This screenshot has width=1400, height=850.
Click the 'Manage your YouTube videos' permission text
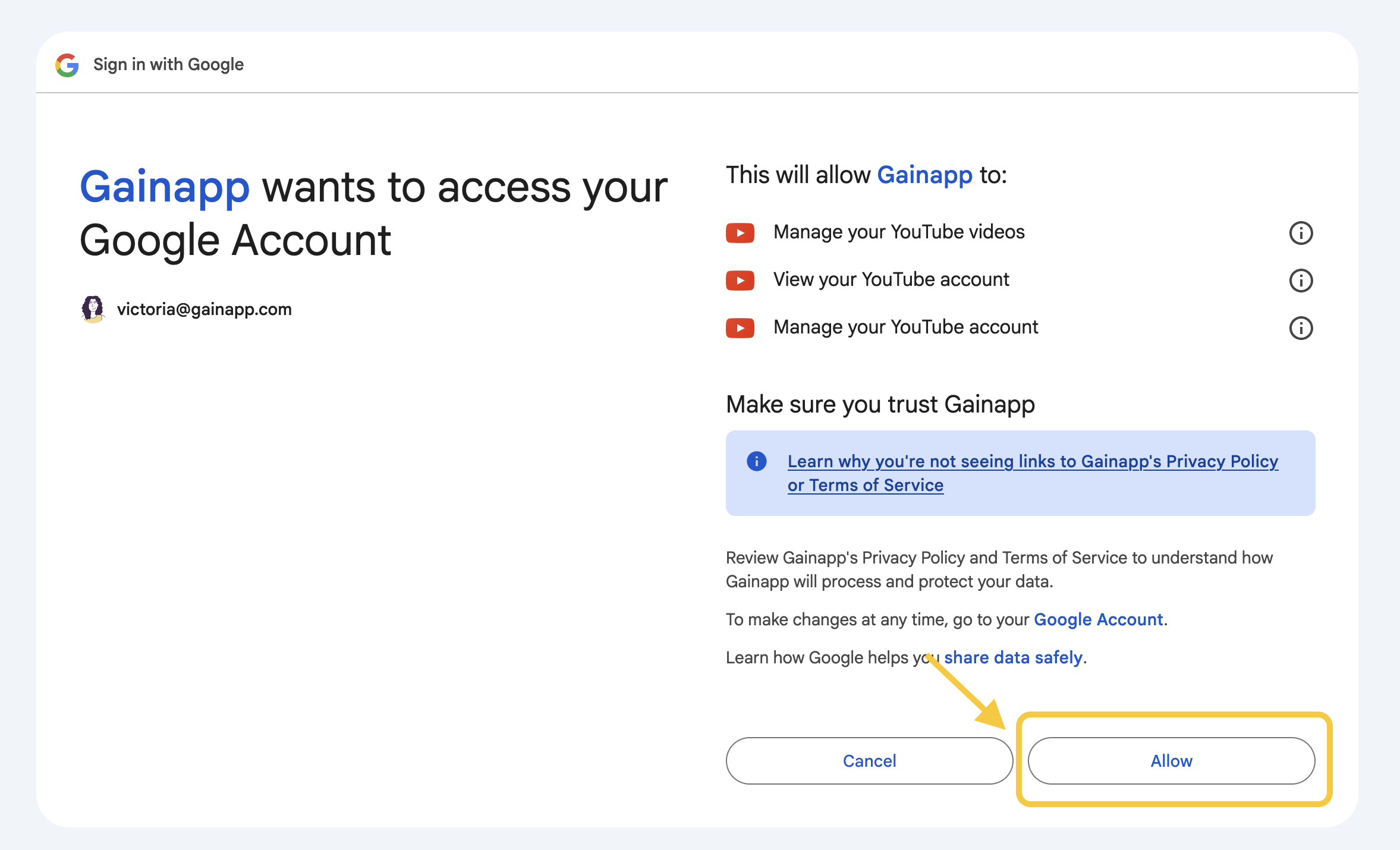point(899,232)
